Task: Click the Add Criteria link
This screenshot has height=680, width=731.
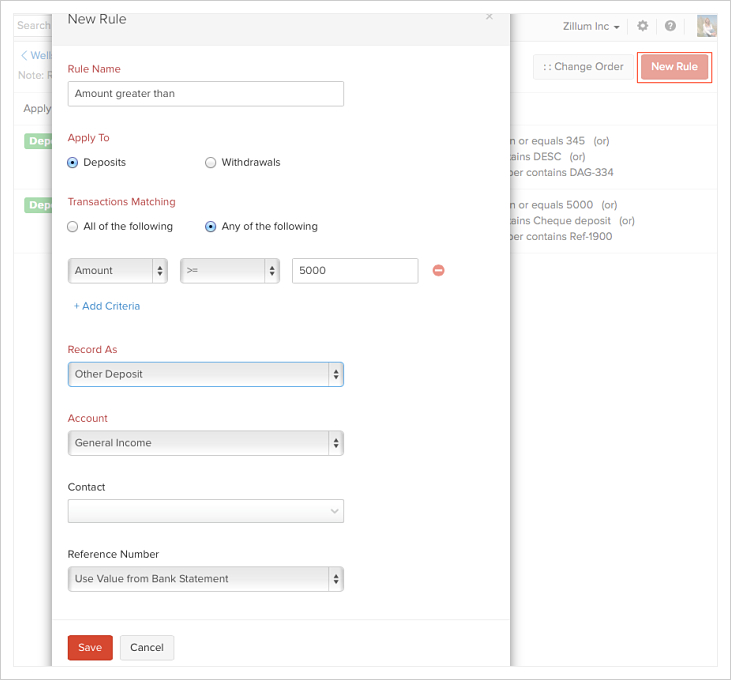Action: click(107, 306)
